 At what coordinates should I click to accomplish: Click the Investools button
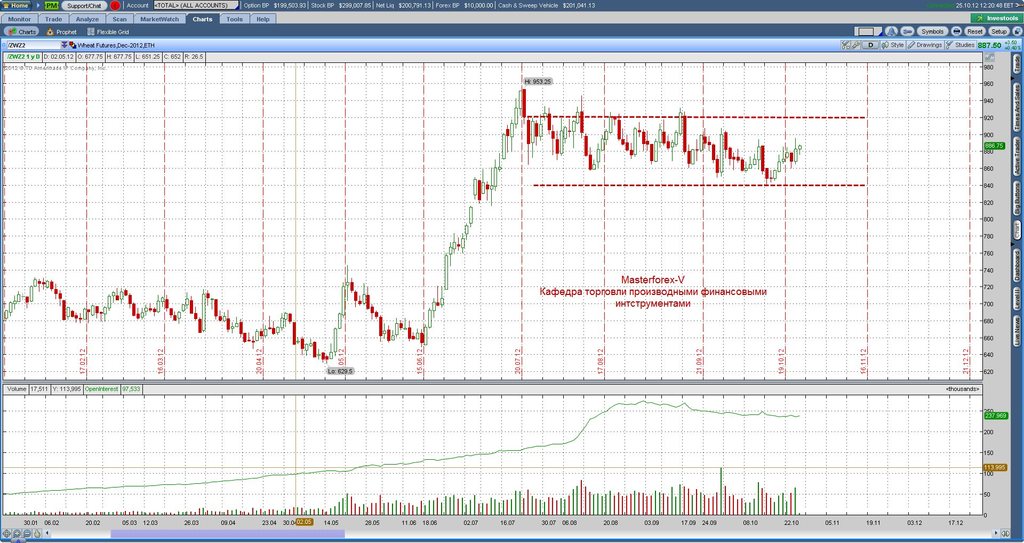pos(997,18)
